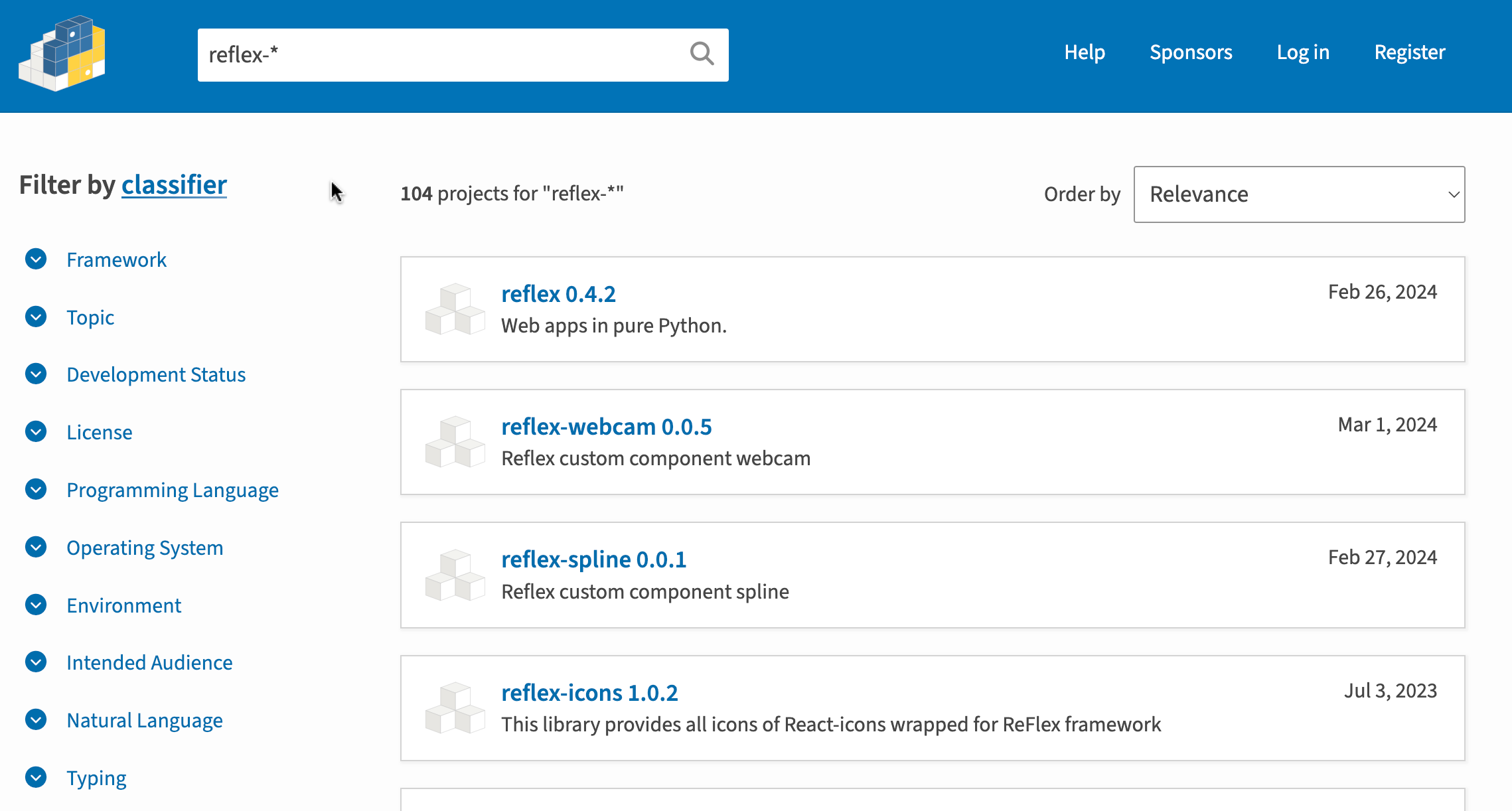This screenshot has height=811, width=1512.
Task: Click the package icon beside reflex-icons
Action: pos(455,707)
